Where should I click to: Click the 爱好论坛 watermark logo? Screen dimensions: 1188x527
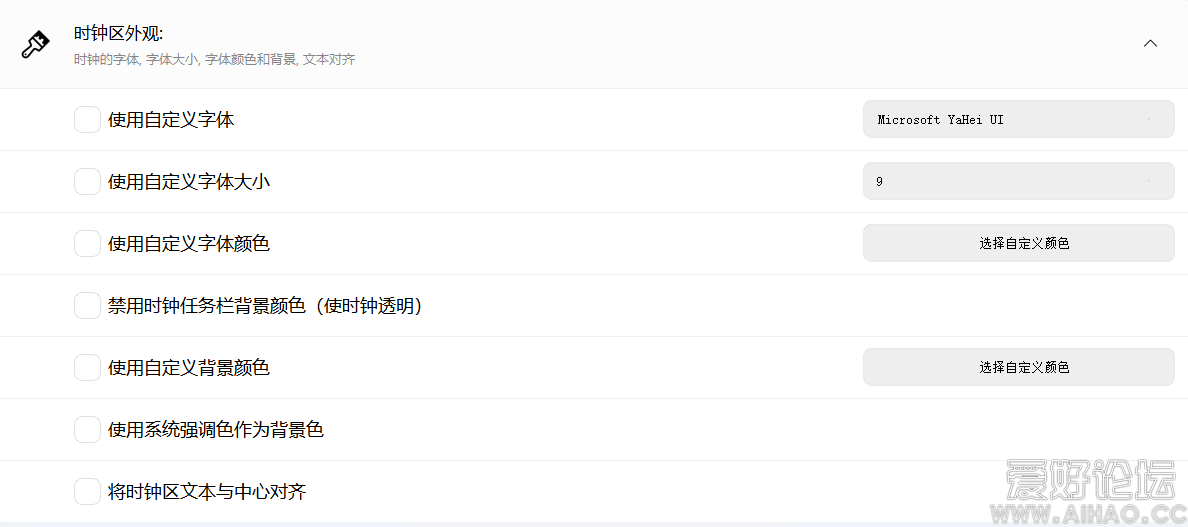1093,481
